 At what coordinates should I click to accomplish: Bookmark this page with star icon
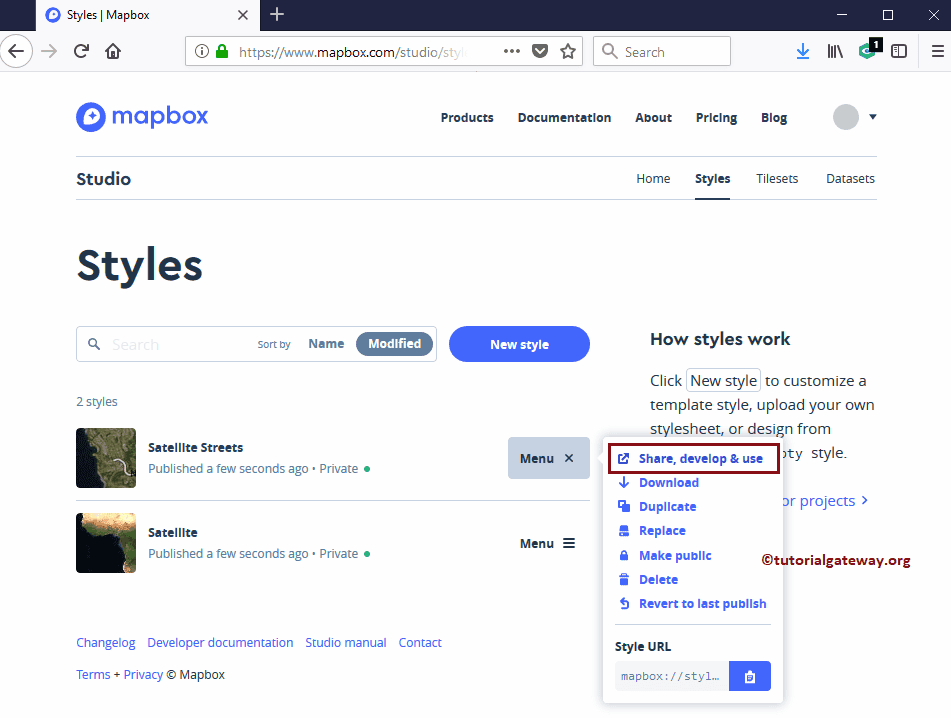[x=568, y=52]
